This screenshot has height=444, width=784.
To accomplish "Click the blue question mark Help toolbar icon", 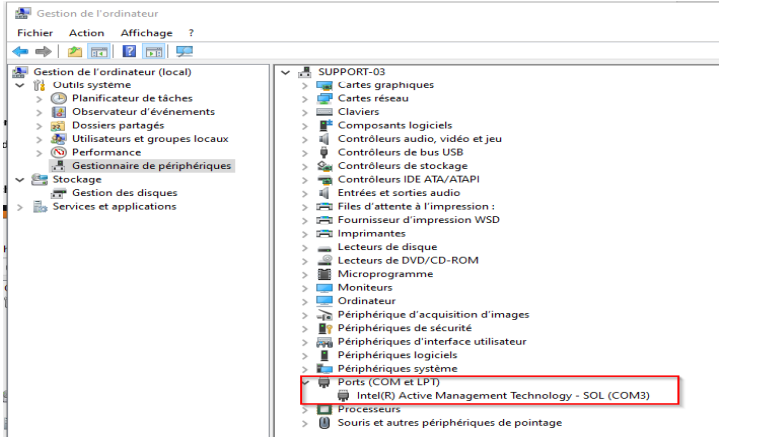I will coord(129,51).
